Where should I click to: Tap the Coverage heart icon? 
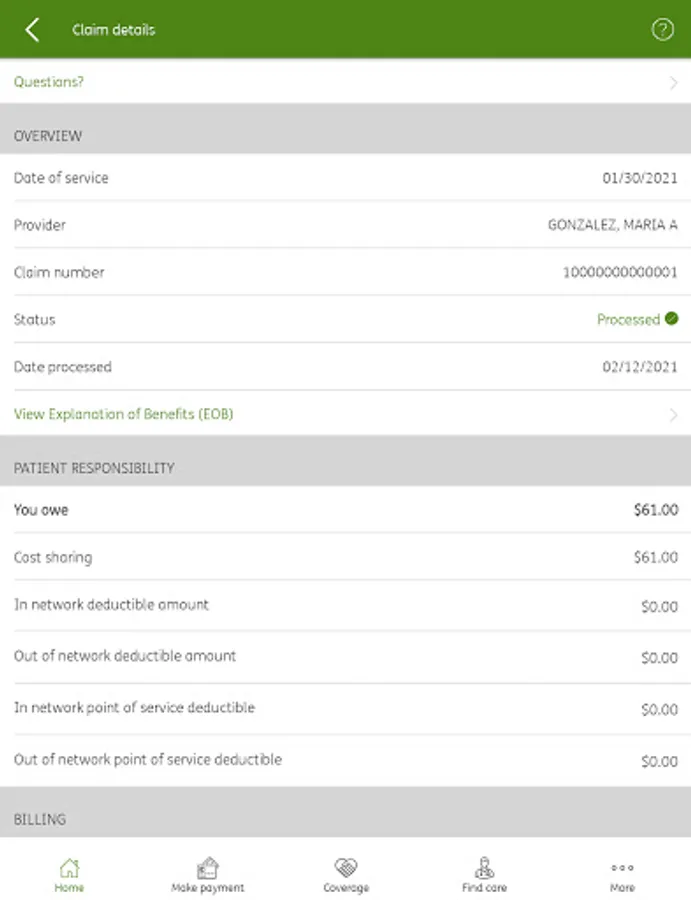point(346,867)
